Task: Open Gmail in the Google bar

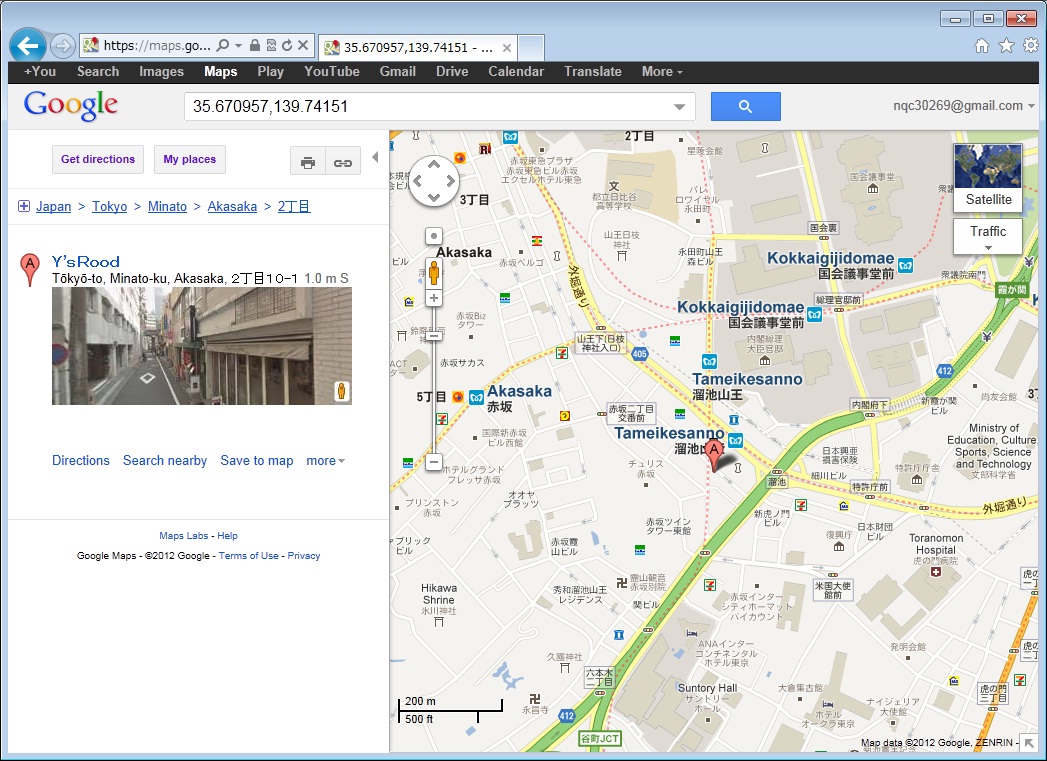Action: click(x=398, y=71)
